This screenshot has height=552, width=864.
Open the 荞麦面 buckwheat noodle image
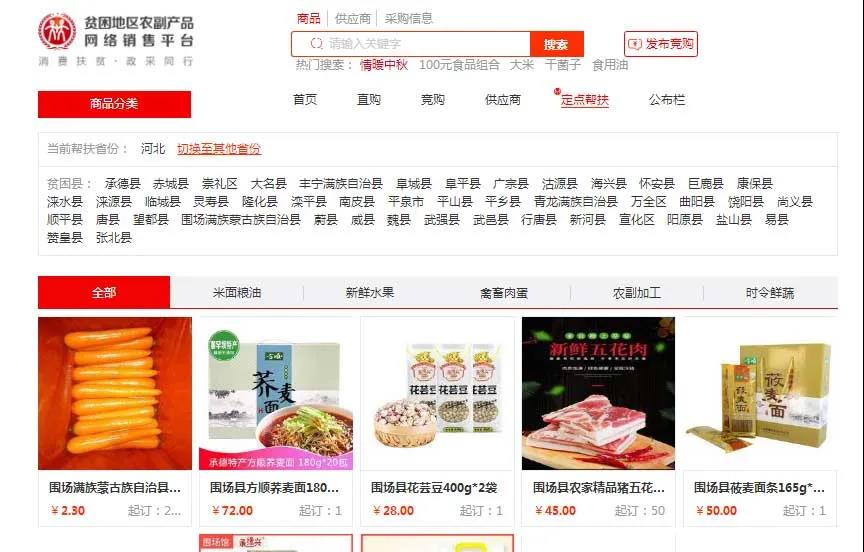pos(276,393)
